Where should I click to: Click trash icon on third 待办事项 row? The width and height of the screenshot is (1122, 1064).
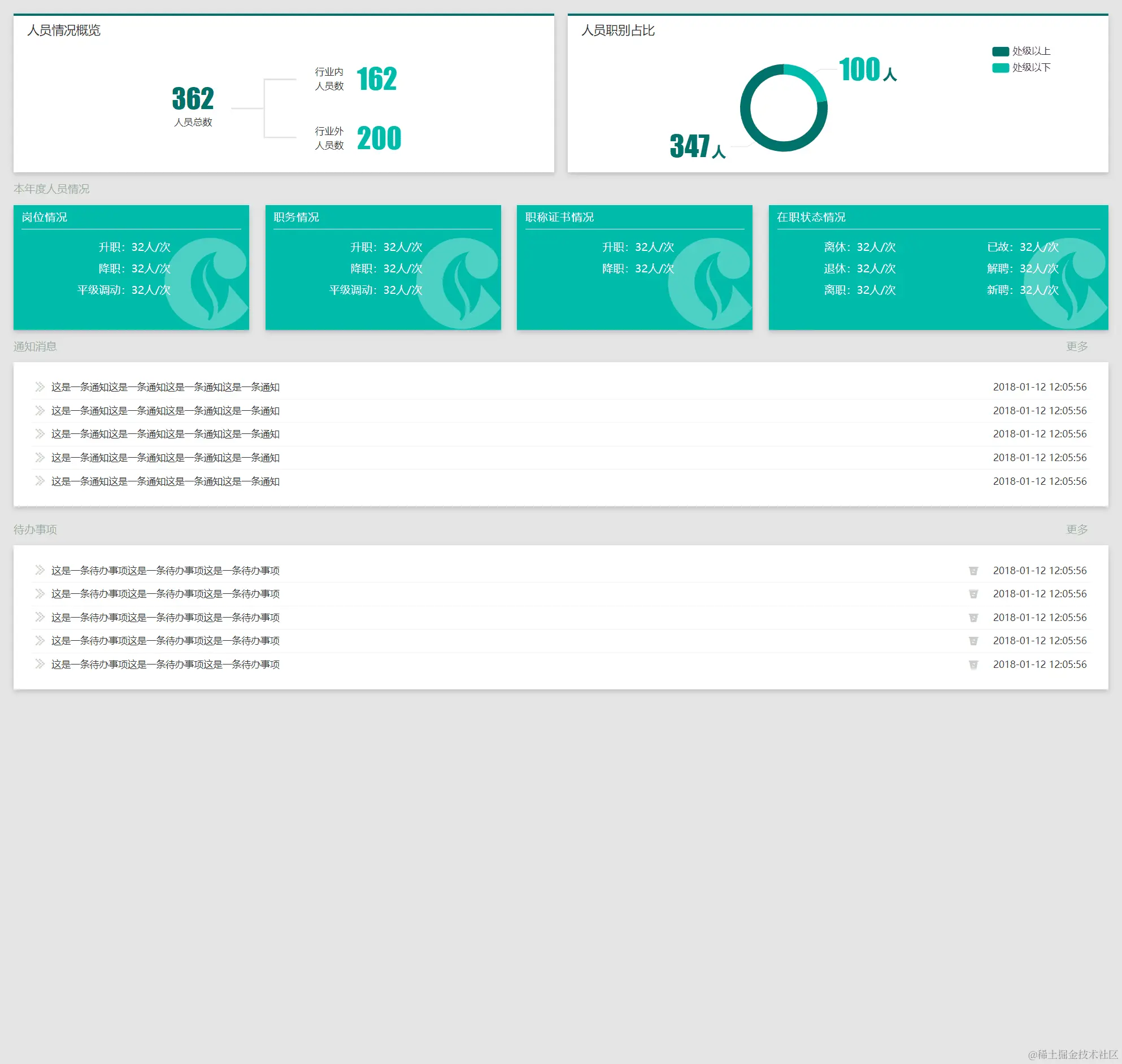tap(973, 618)
